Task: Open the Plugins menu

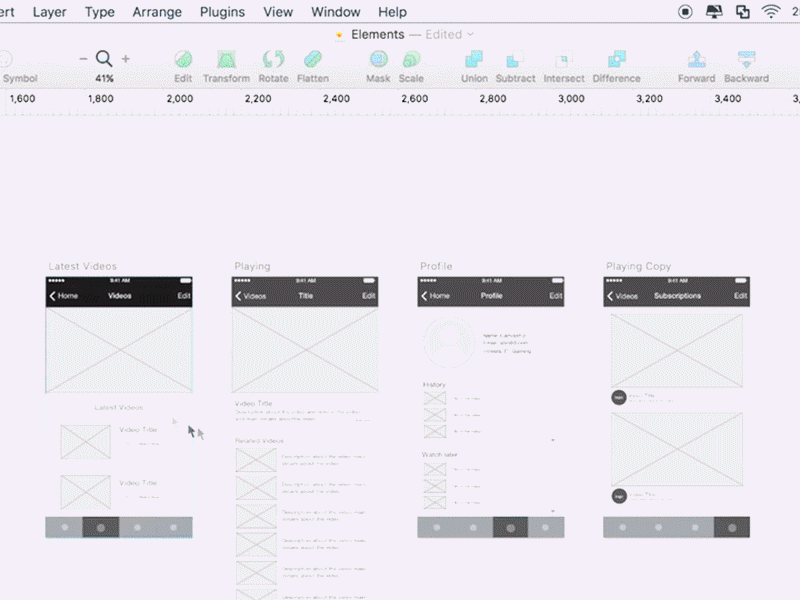Action: tap(222, 11)
